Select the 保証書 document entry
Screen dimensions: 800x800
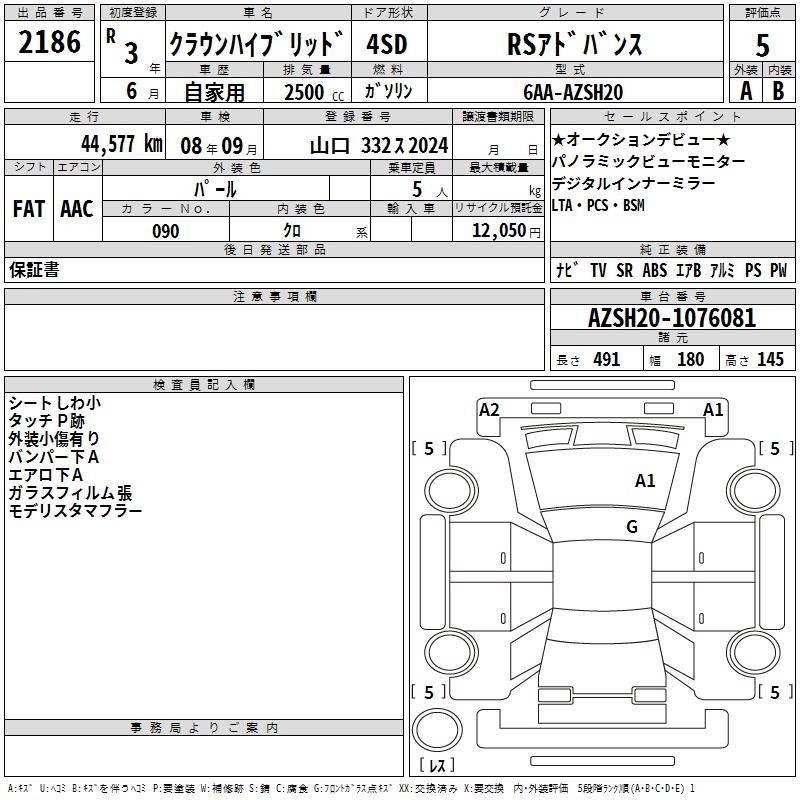pyautogui.click(x=34, y=270)
